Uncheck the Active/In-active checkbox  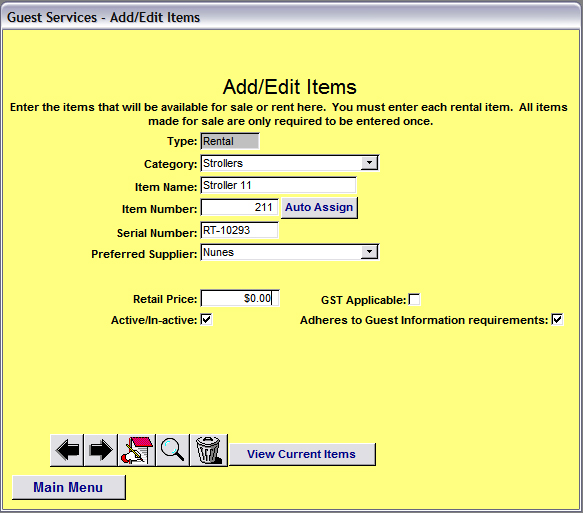(206, 319)
